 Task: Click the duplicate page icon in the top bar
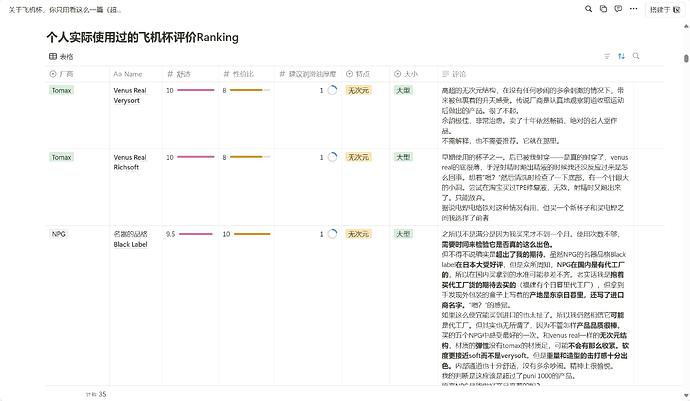pos(603,9)
